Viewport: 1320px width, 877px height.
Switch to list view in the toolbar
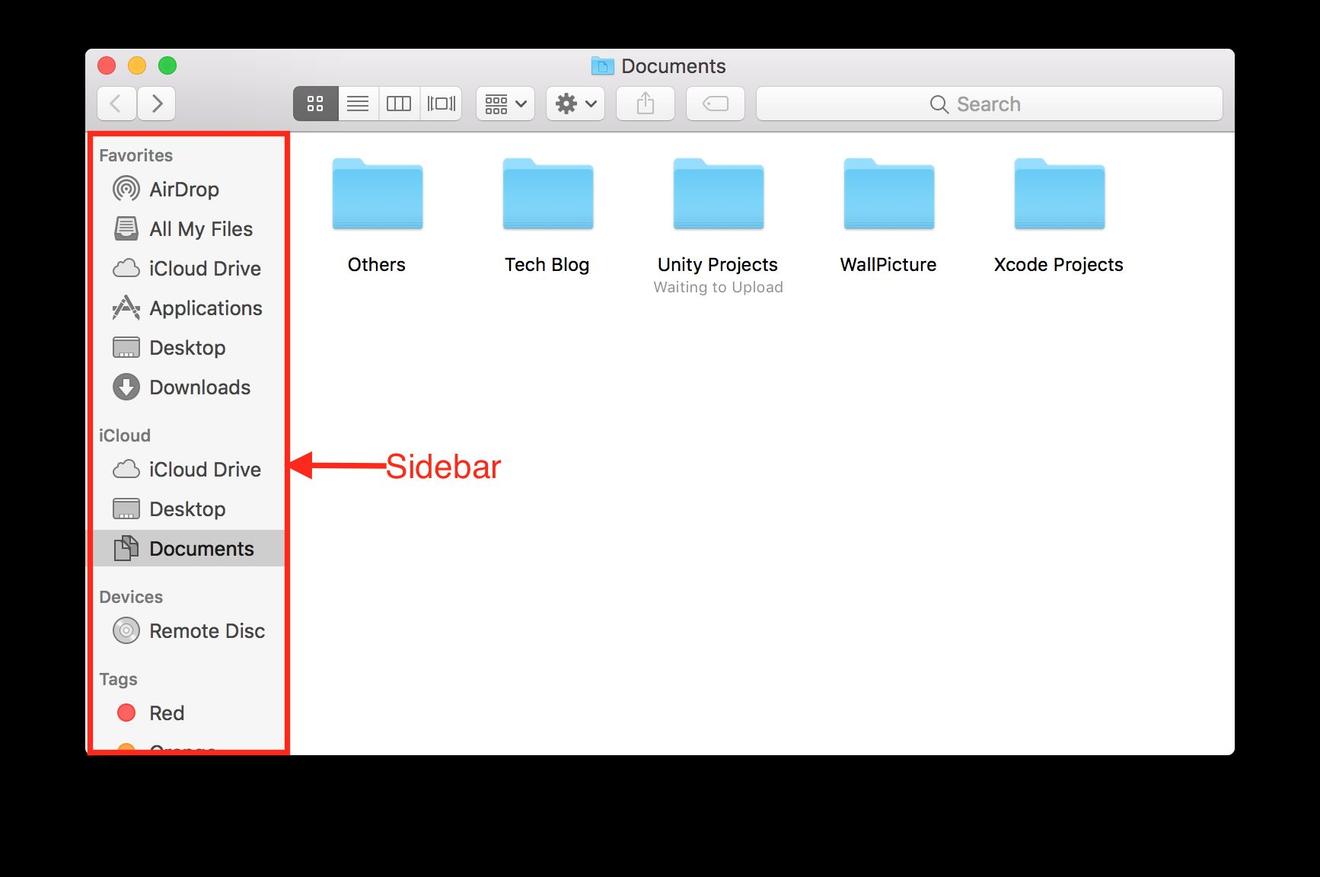pos(357,103)
